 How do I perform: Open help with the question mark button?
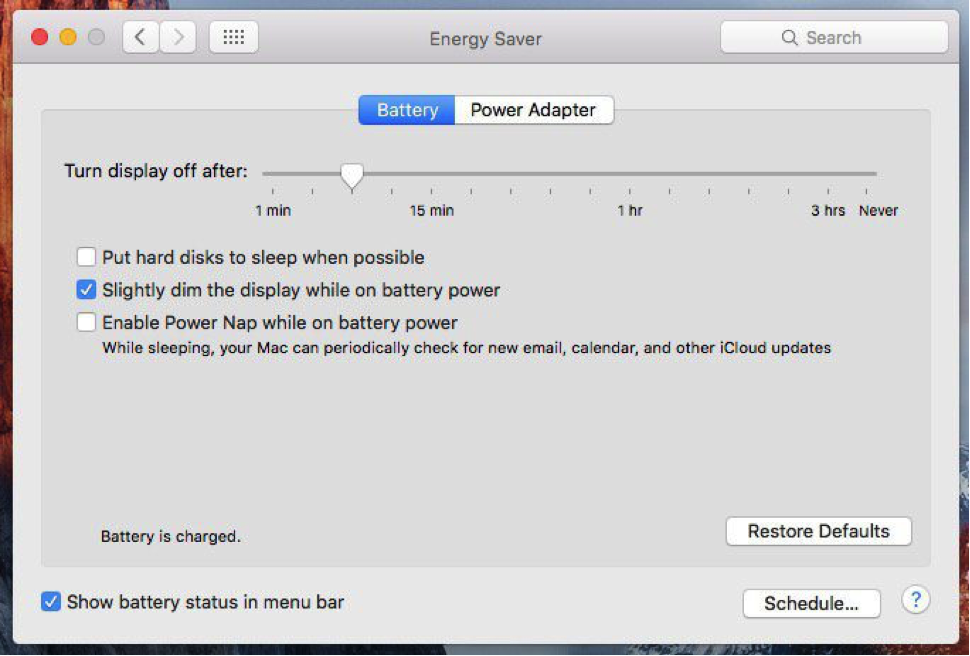(916, 600)
